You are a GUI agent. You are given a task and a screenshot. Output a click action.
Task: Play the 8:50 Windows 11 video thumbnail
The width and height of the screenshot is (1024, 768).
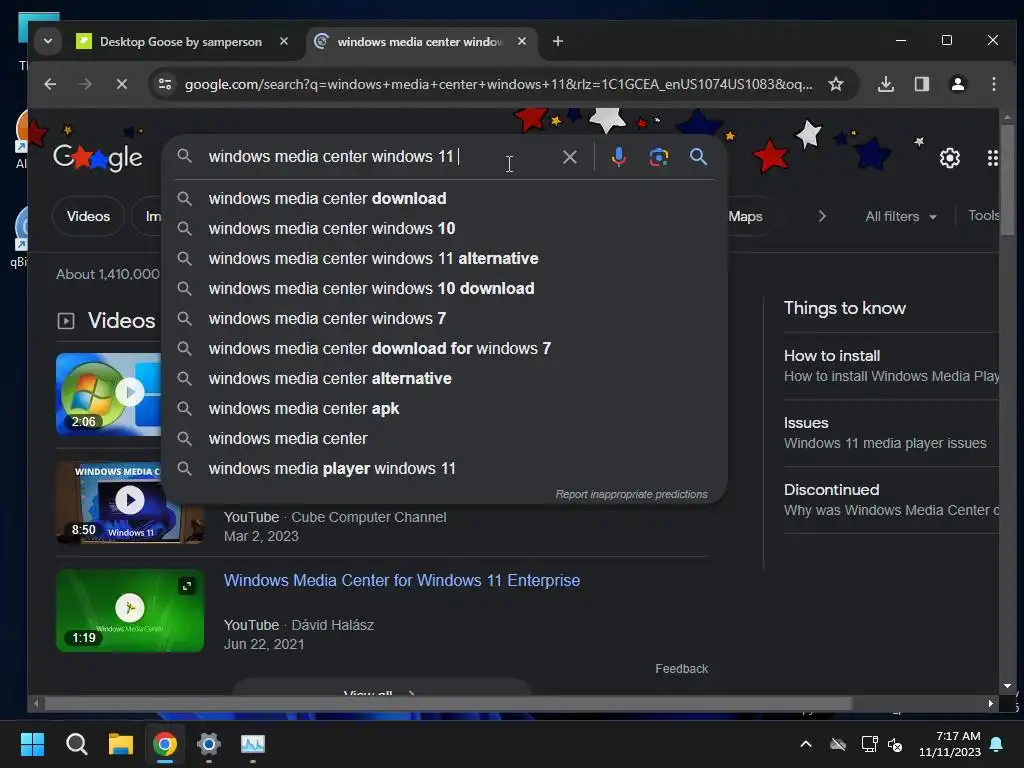point(129,502)
